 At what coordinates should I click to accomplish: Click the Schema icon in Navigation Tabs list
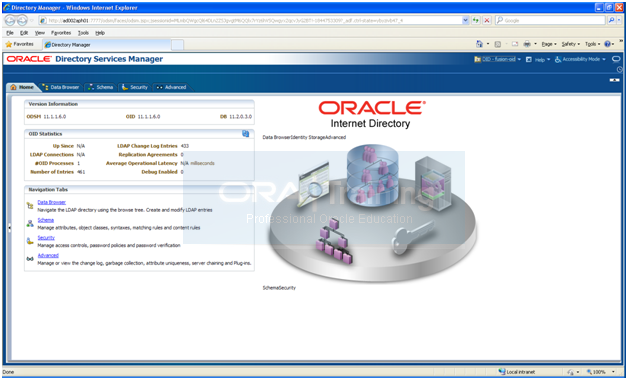[x=30, y=223]
